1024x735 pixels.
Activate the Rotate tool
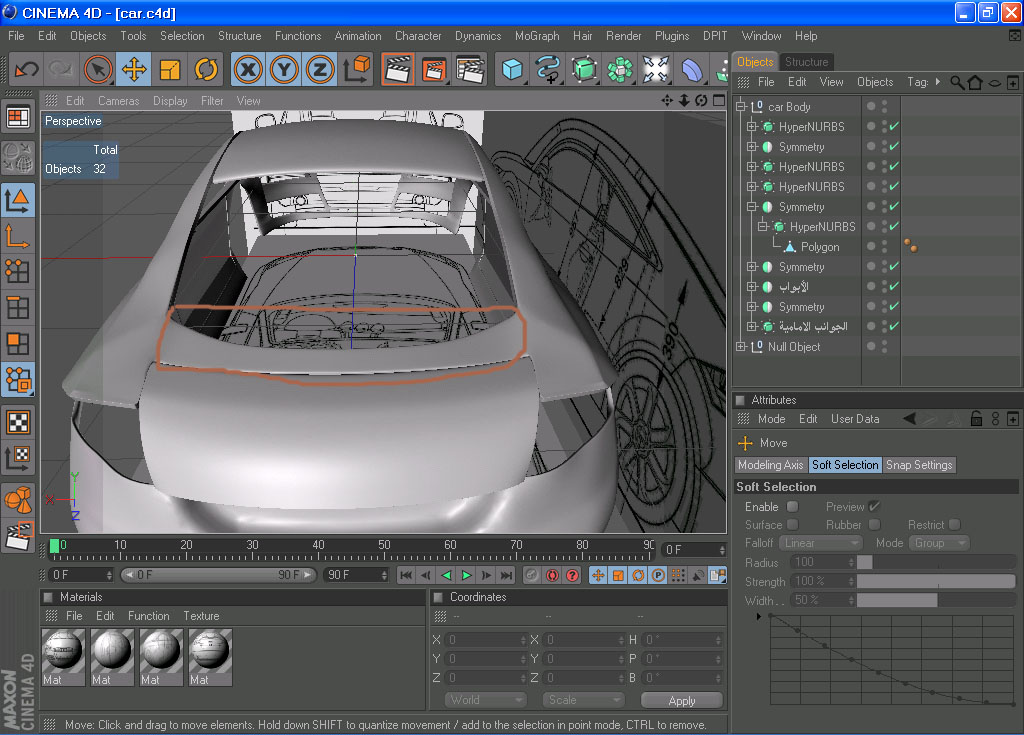click(206, 69)
